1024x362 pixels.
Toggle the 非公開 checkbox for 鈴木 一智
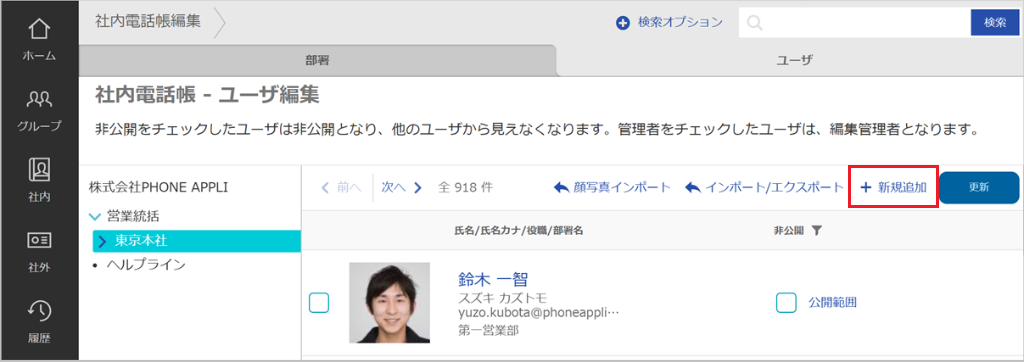(x=786, y=303)
